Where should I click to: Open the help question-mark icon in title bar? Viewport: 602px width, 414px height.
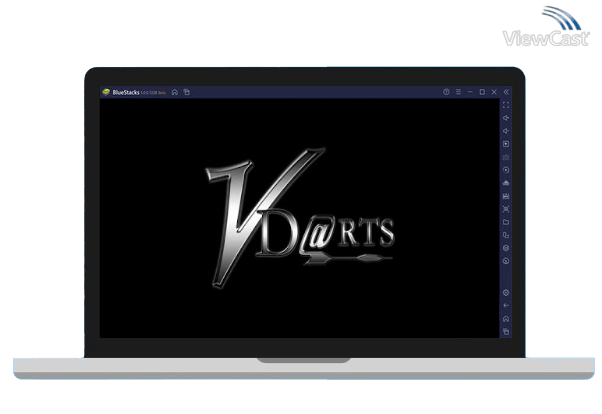pyautogui.click(x=446, y=92)
